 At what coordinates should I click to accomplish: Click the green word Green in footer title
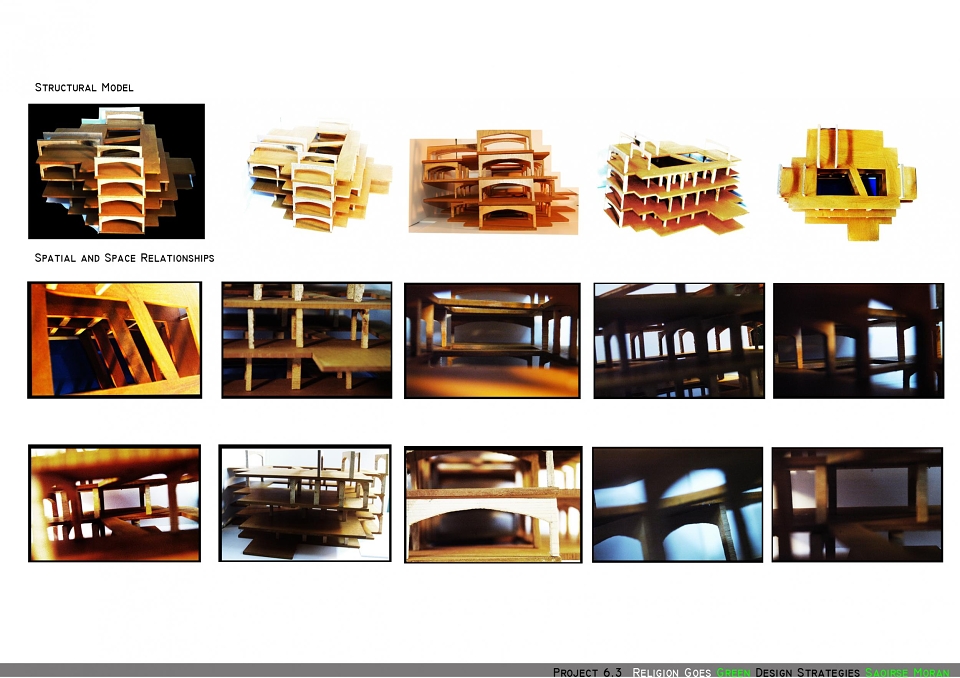click(x=733, y=672)
